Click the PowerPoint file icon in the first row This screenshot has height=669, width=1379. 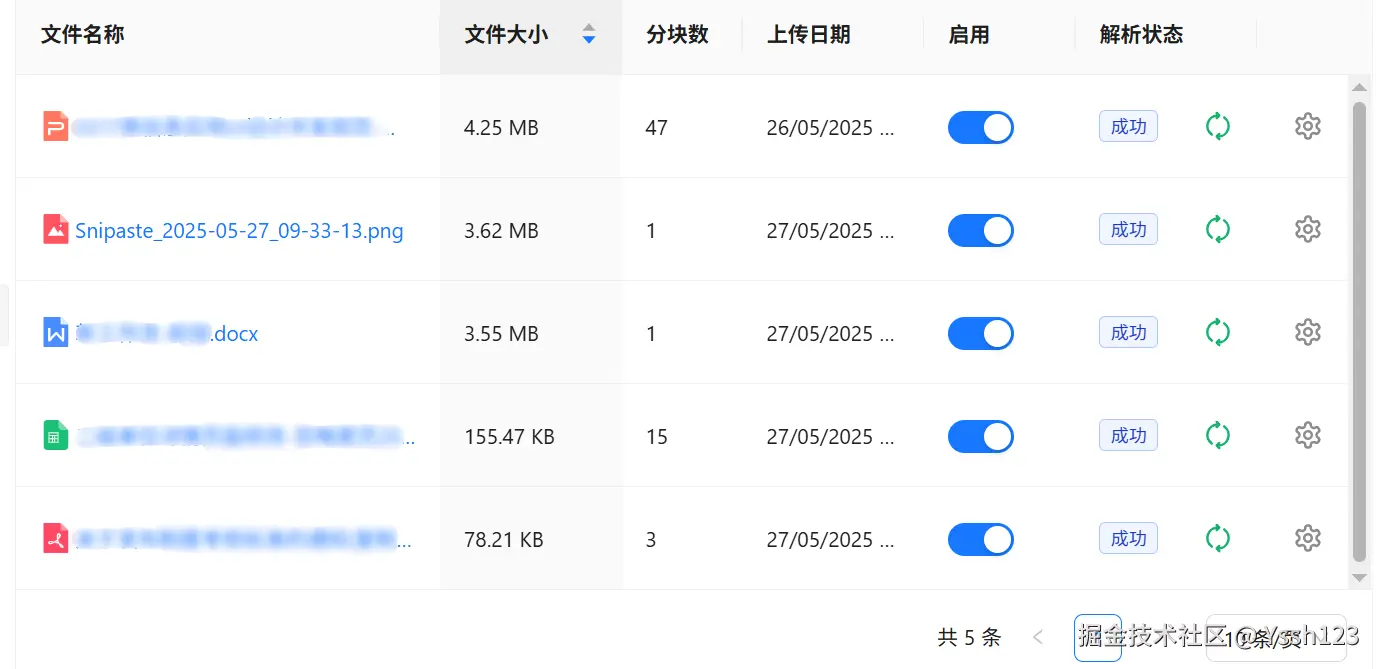(x=58, y=126)
